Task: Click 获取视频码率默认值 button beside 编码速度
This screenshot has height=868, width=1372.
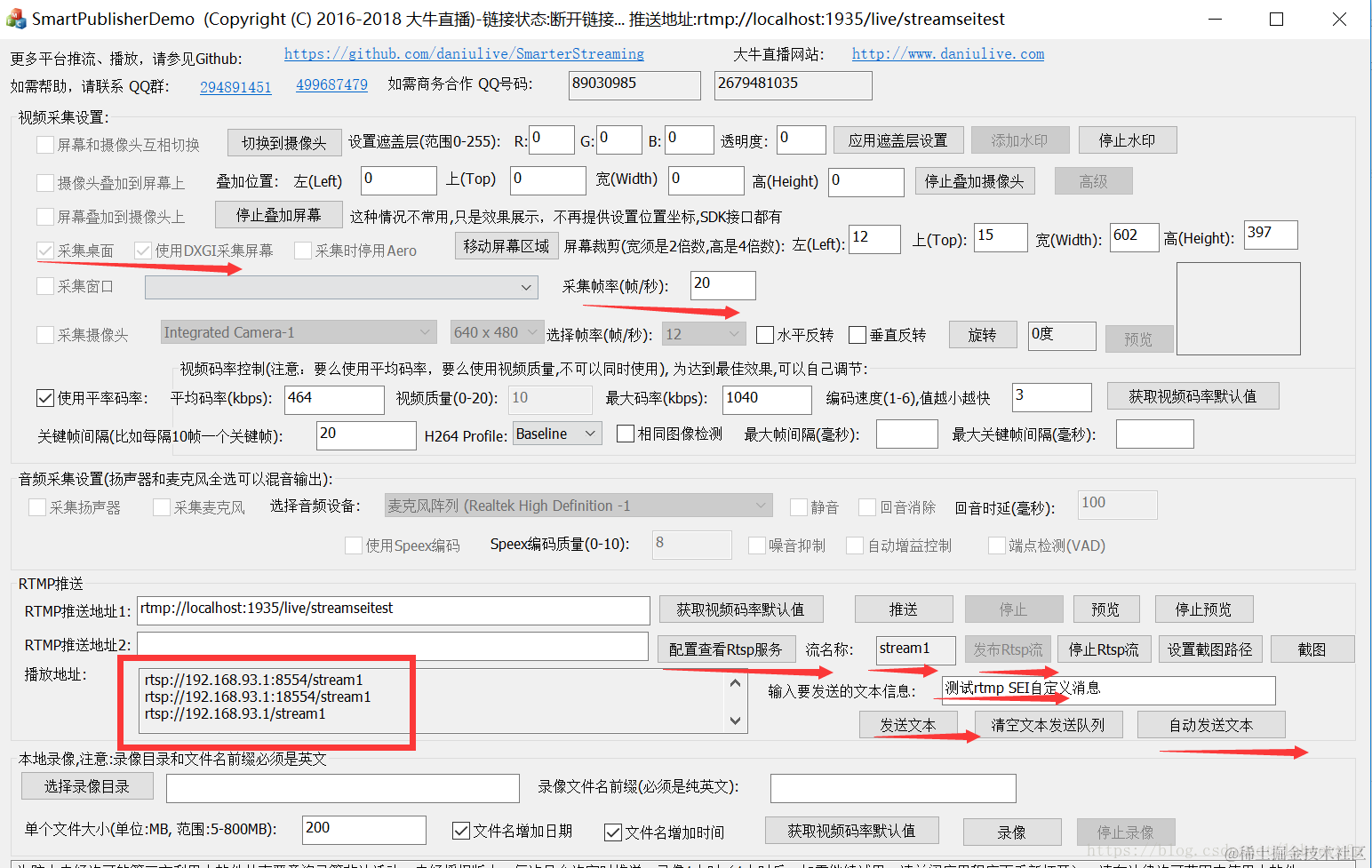Action: coord(1193,396)
